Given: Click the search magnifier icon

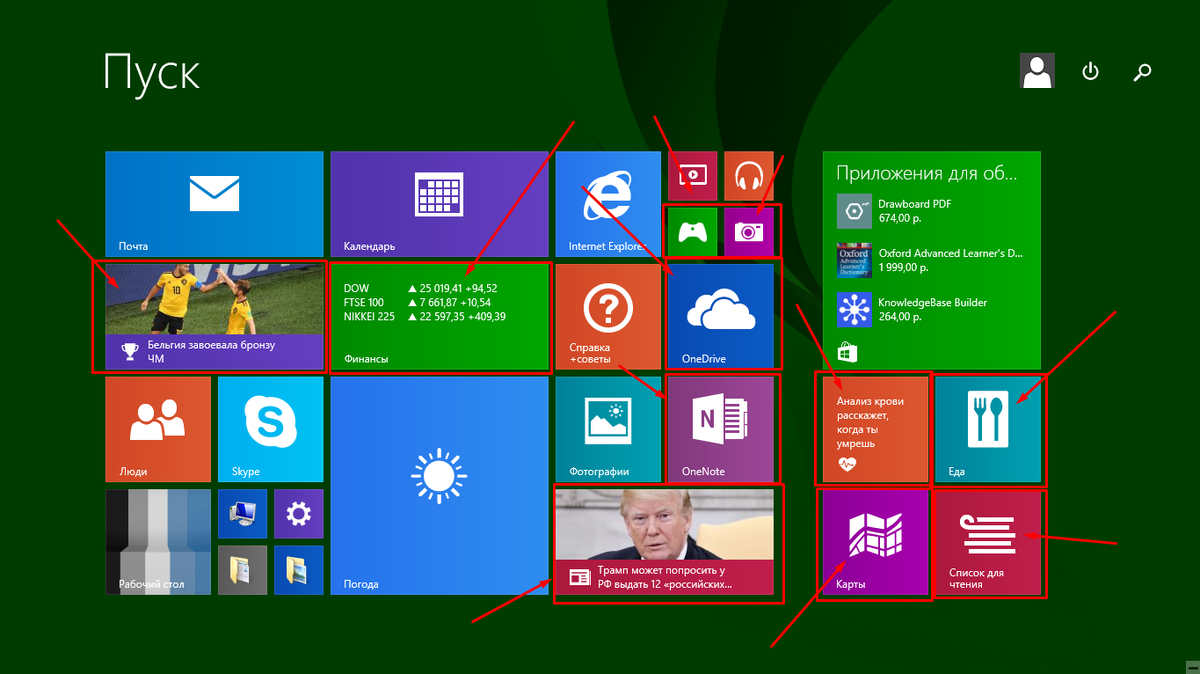Looking at the screenshot, I should 1142,72.
